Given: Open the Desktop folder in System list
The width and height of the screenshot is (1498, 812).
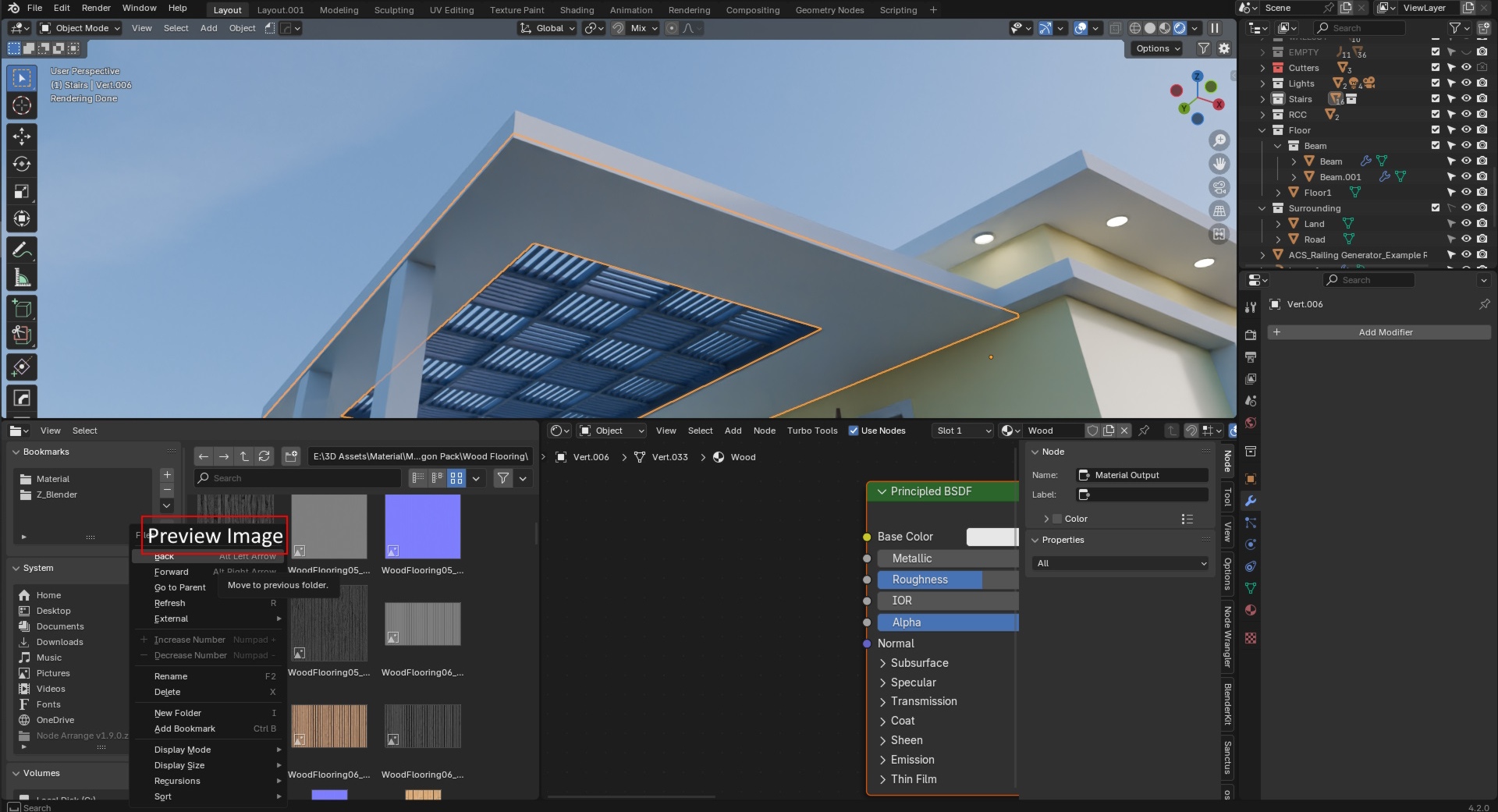Looking at the screenshot, I should tap(53, 611).
